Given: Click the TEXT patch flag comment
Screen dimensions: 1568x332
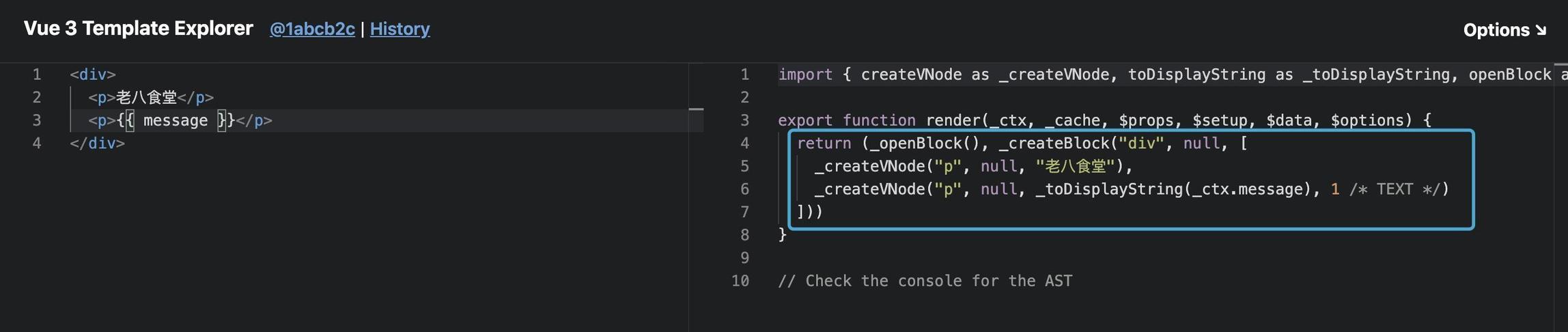Looking at the screenshot, I should [x=1399, y=189].
